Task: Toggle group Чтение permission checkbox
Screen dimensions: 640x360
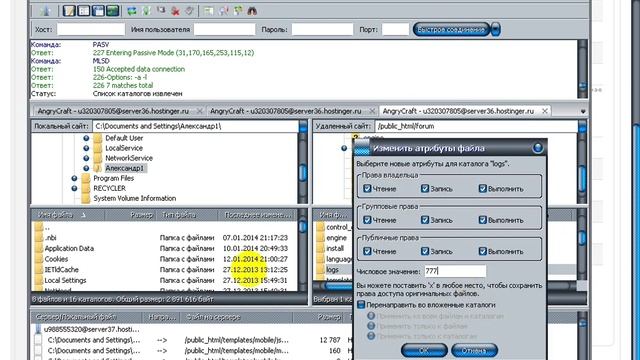Action: pyautogui.click(x=367, y=220)
